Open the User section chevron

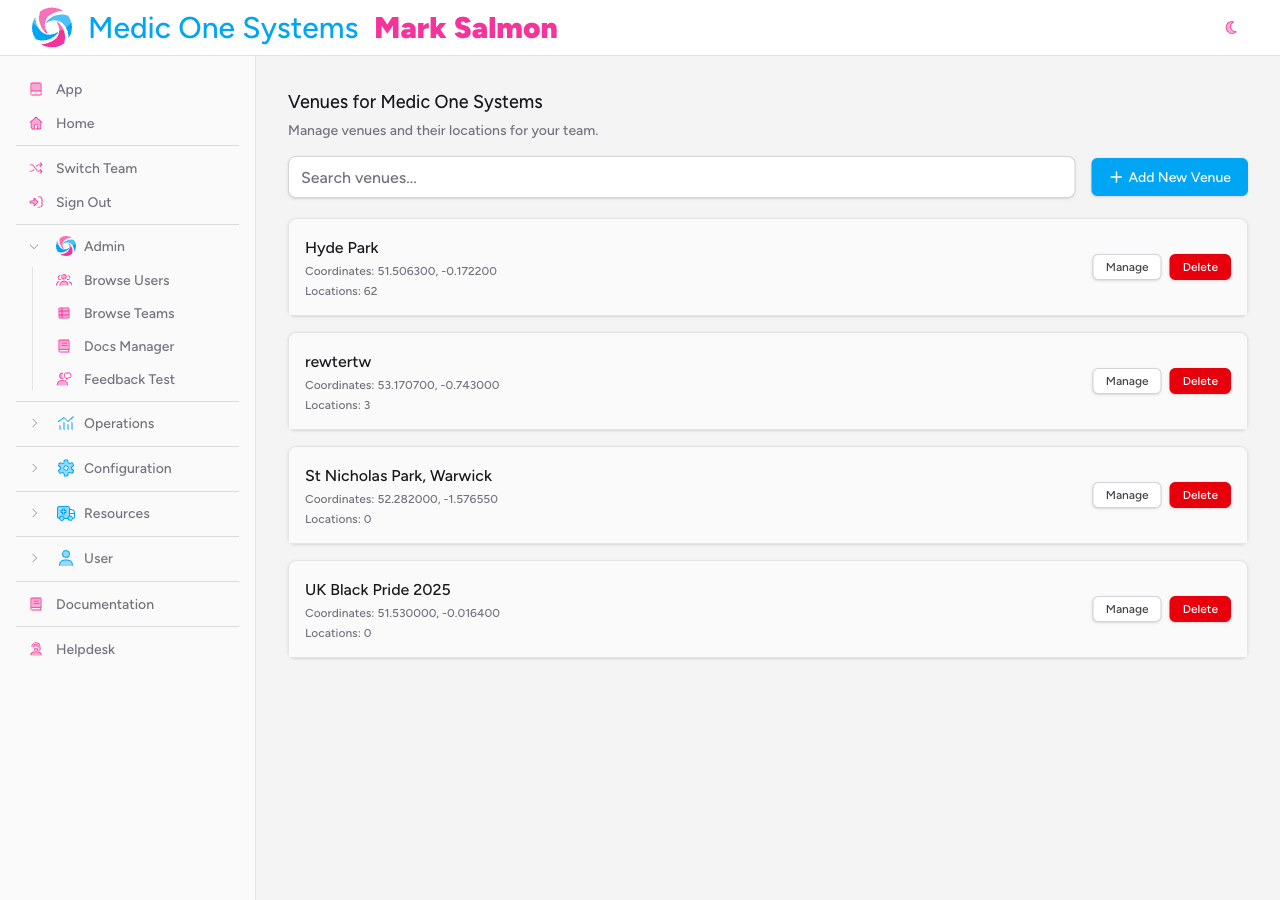(34, 558)
